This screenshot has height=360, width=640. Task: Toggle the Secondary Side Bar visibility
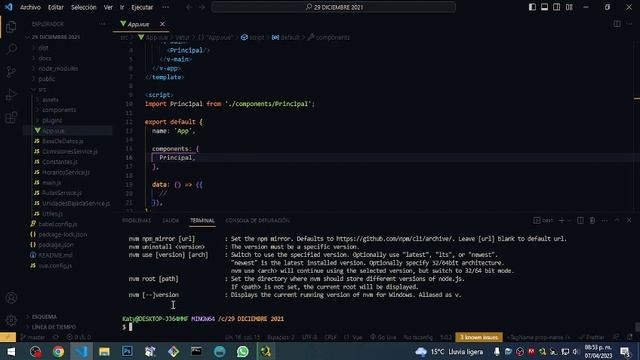pos(557,7)
